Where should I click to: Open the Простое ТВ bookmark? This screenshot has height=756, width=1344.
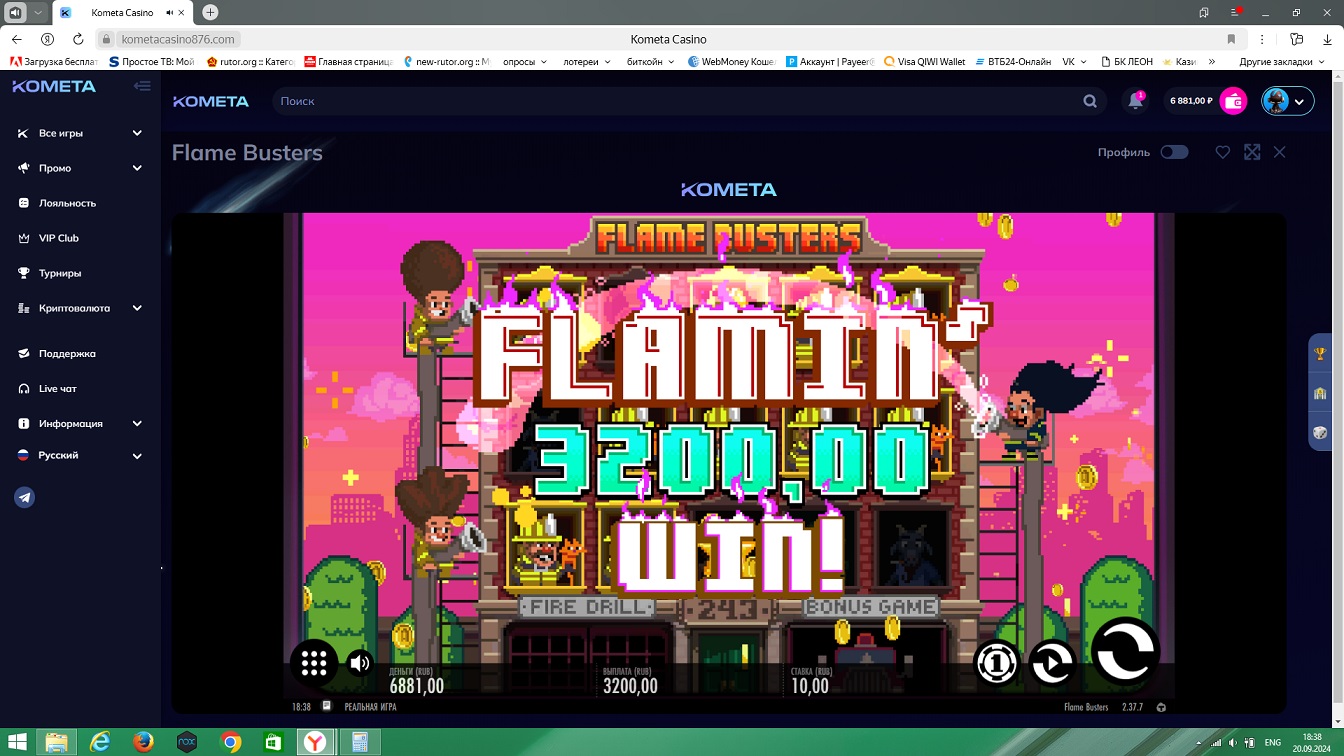[152, 61]
